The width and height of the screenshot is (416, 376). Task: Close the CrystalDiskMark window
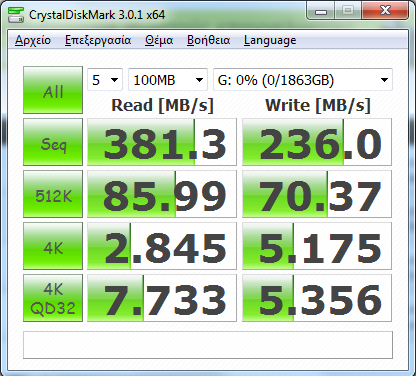385,11
